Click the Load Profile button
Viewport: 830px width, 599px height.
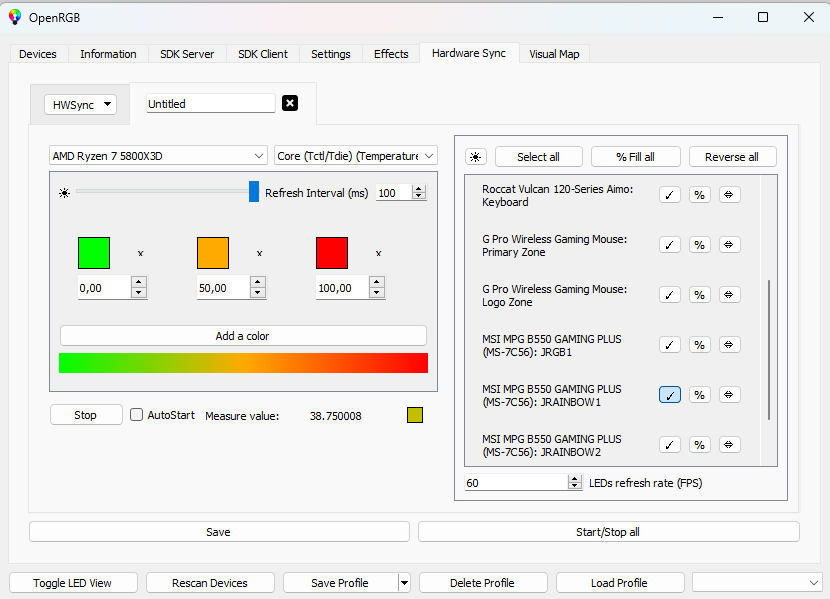pyautogui.click(x=619, y=583)
